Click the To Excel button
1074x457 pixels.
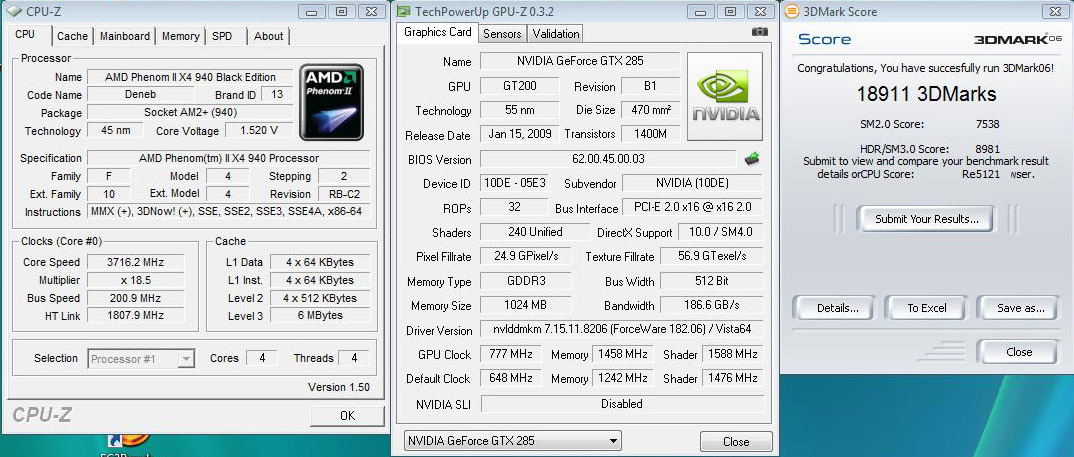[926, 308]
